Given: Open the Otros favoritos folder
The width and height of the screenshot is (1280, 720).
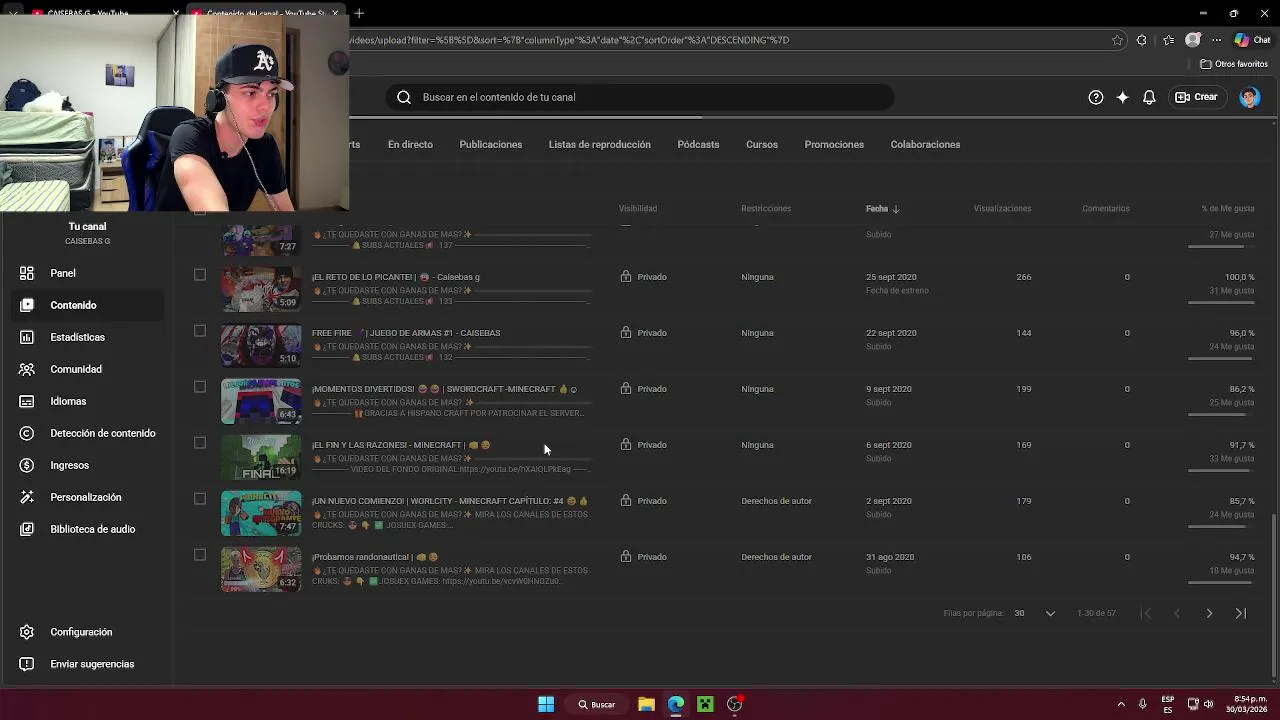Looking at the screenshot, I should [1234, 64].
